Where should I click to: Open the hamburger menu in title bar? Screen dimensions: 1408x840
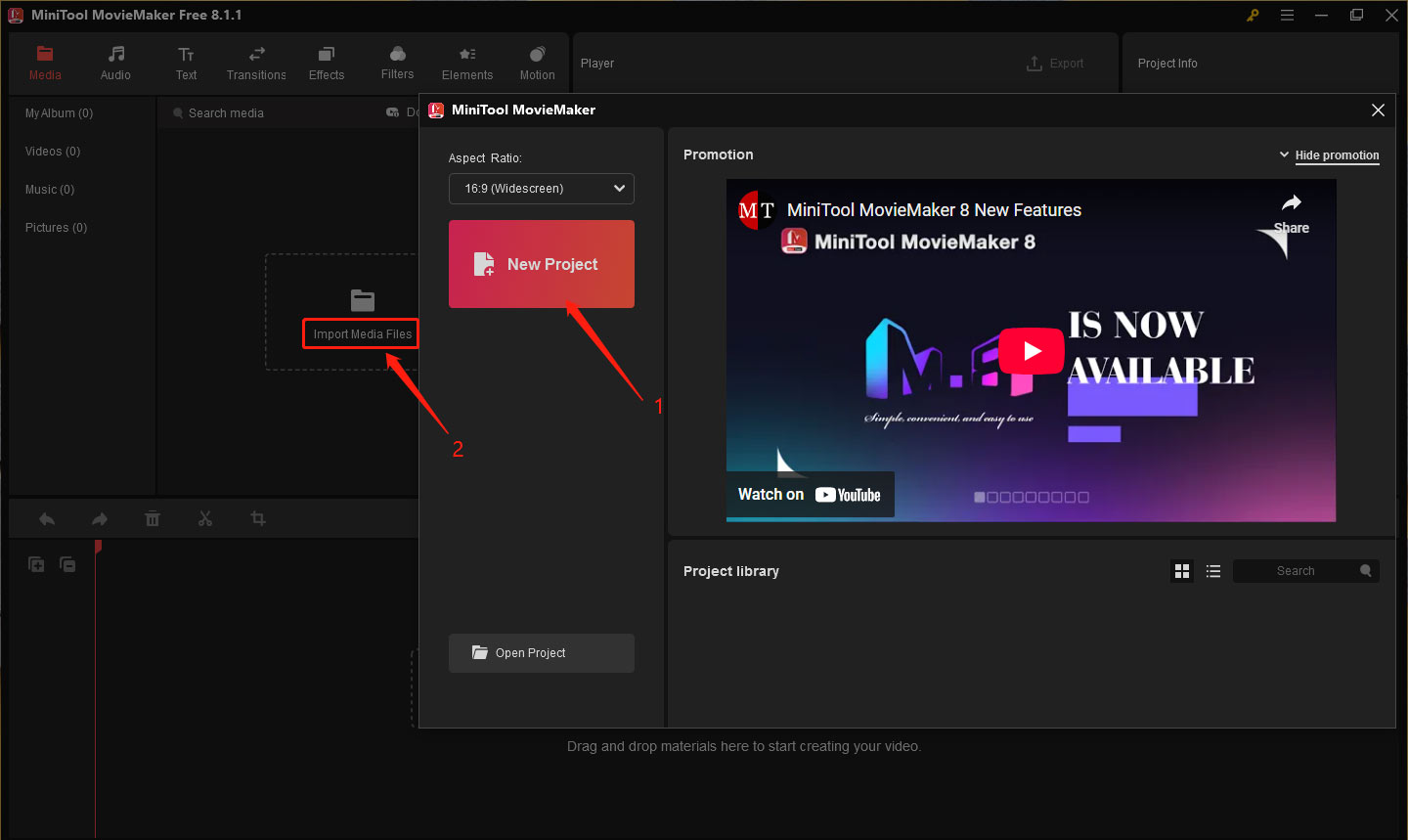click(1287, 15)
